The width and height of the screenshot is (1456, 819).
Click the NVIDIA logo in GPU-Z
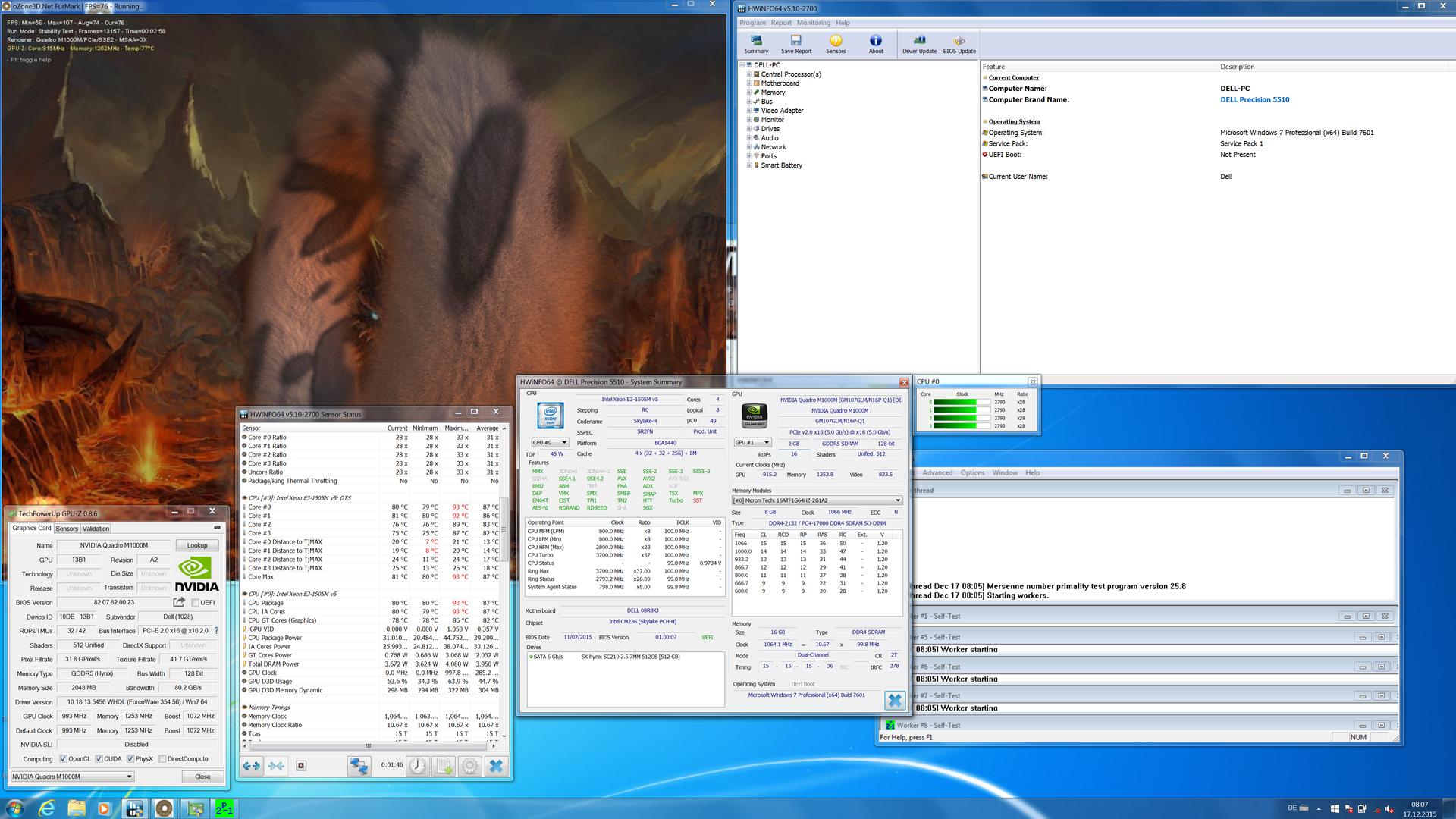196,575
